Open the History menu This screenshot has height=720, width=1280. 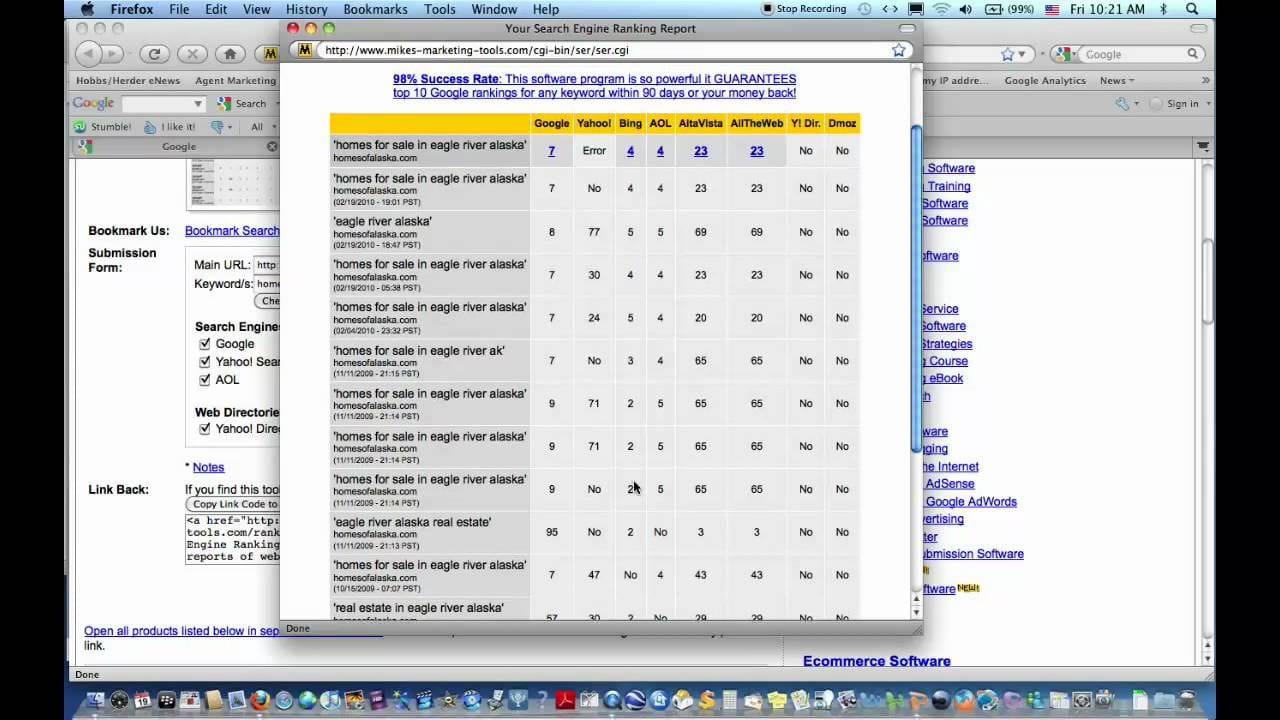[x=306, y=9]
